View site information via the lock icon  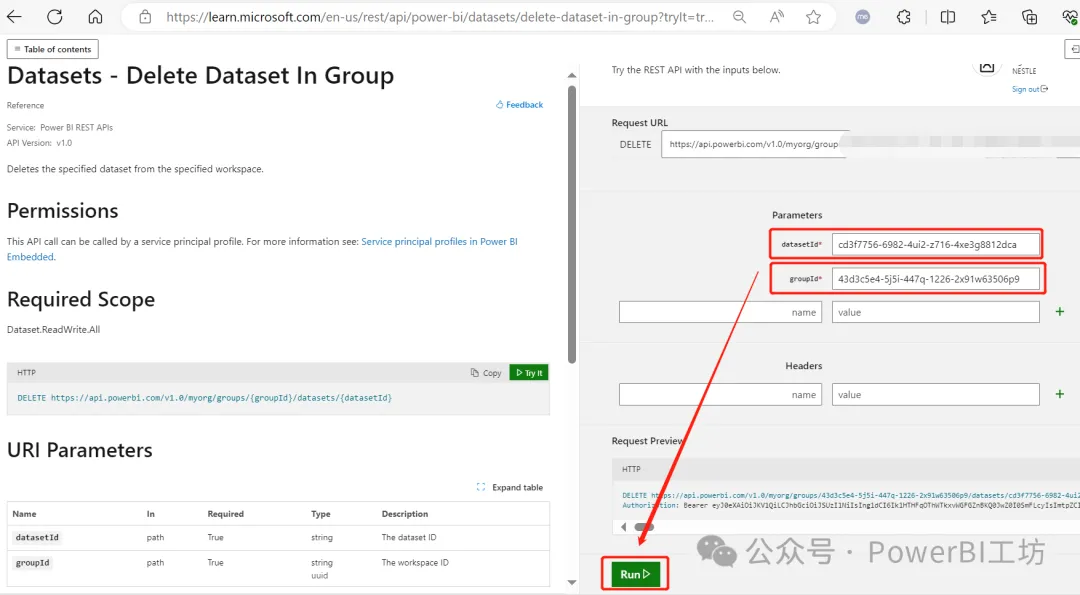pos(145,17)
